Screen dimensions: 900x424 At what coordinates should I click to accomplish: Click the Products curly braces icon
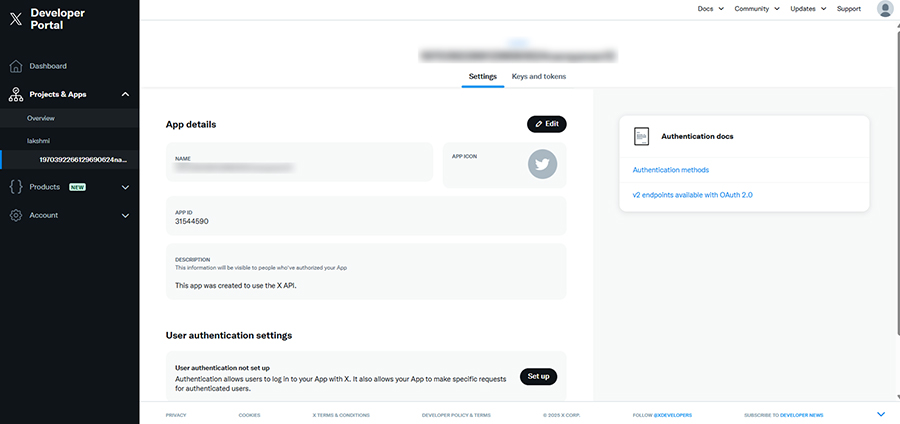pos(15,187)
